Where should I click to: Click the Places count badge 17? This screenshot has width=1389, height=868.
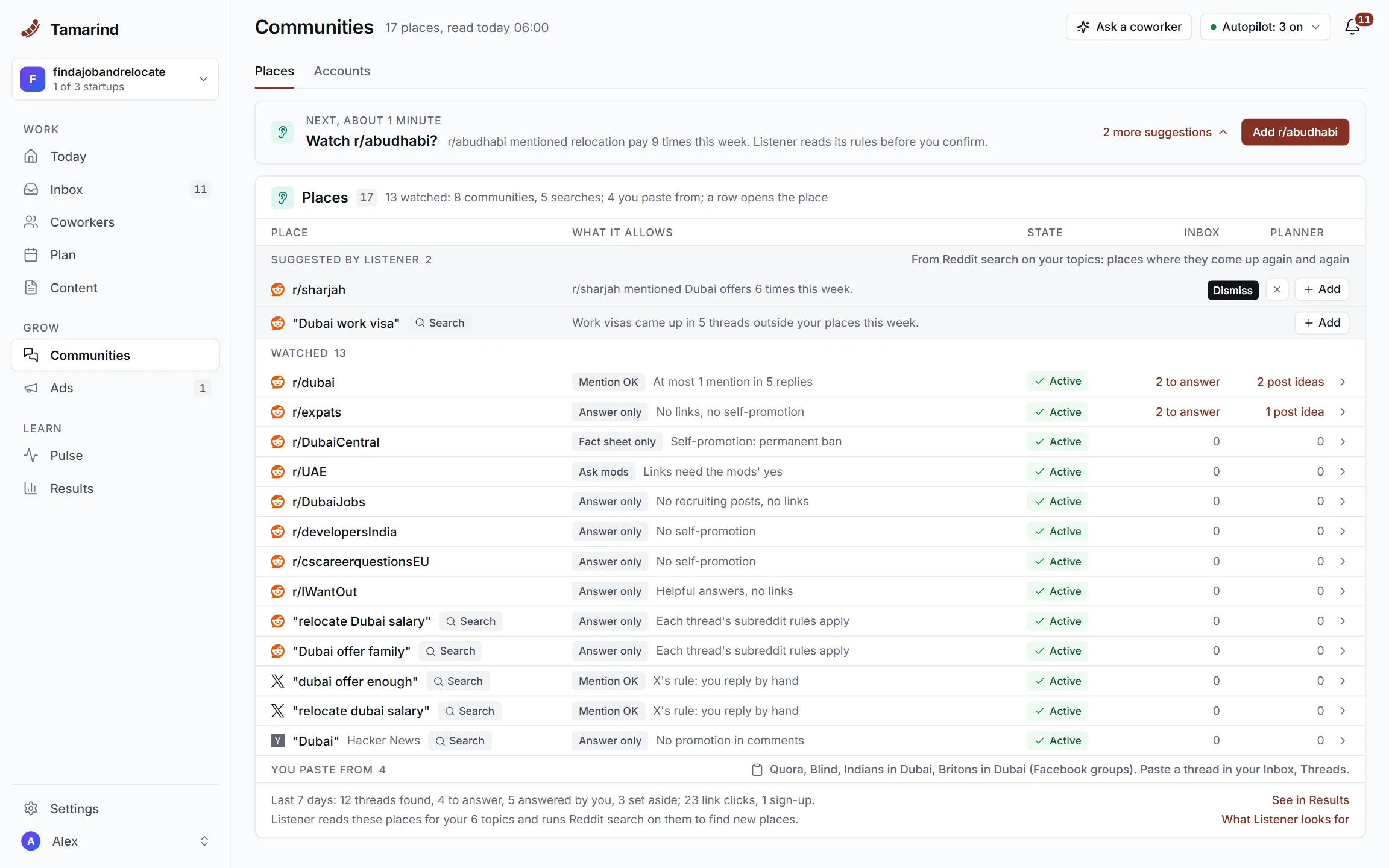367,197
